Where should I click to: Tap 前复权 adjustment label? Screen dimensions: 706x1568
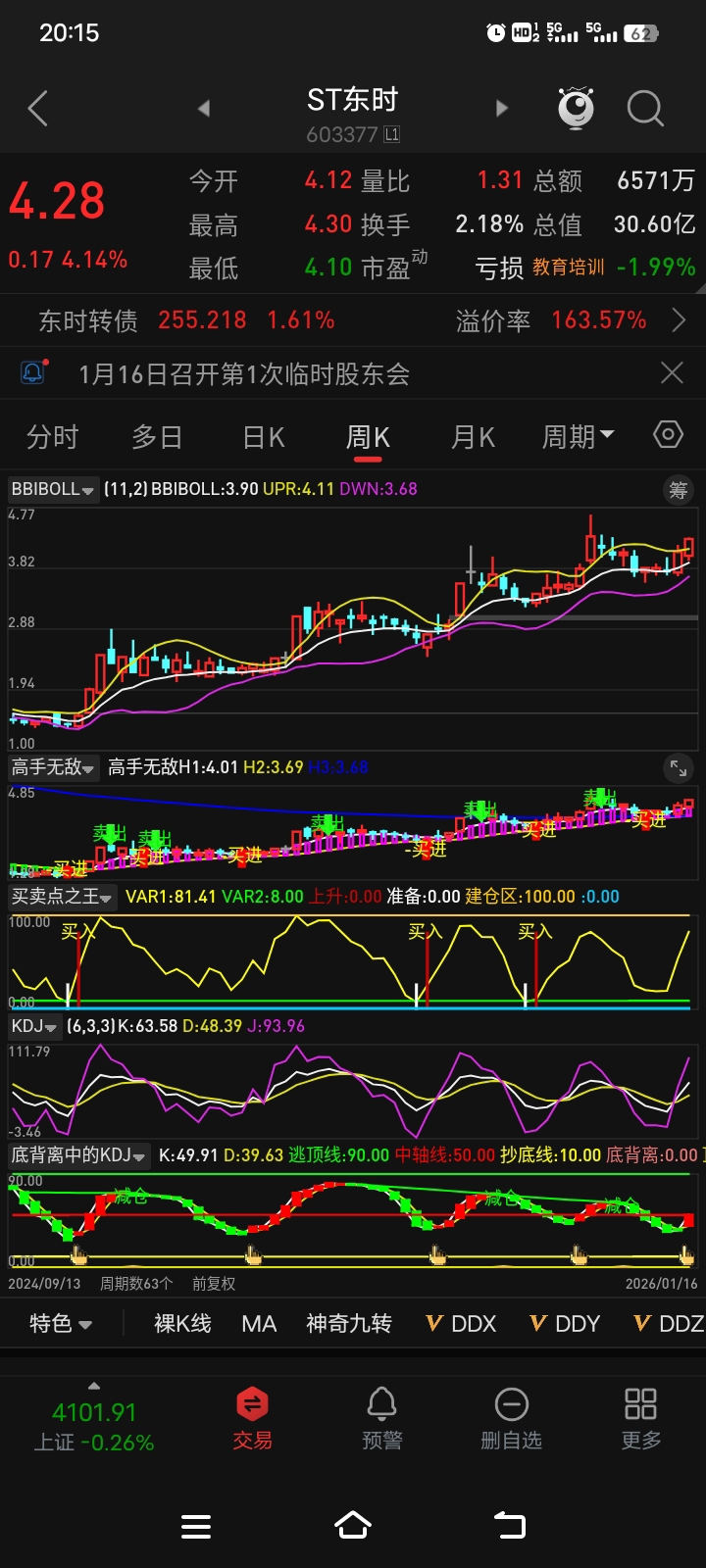214,1284
